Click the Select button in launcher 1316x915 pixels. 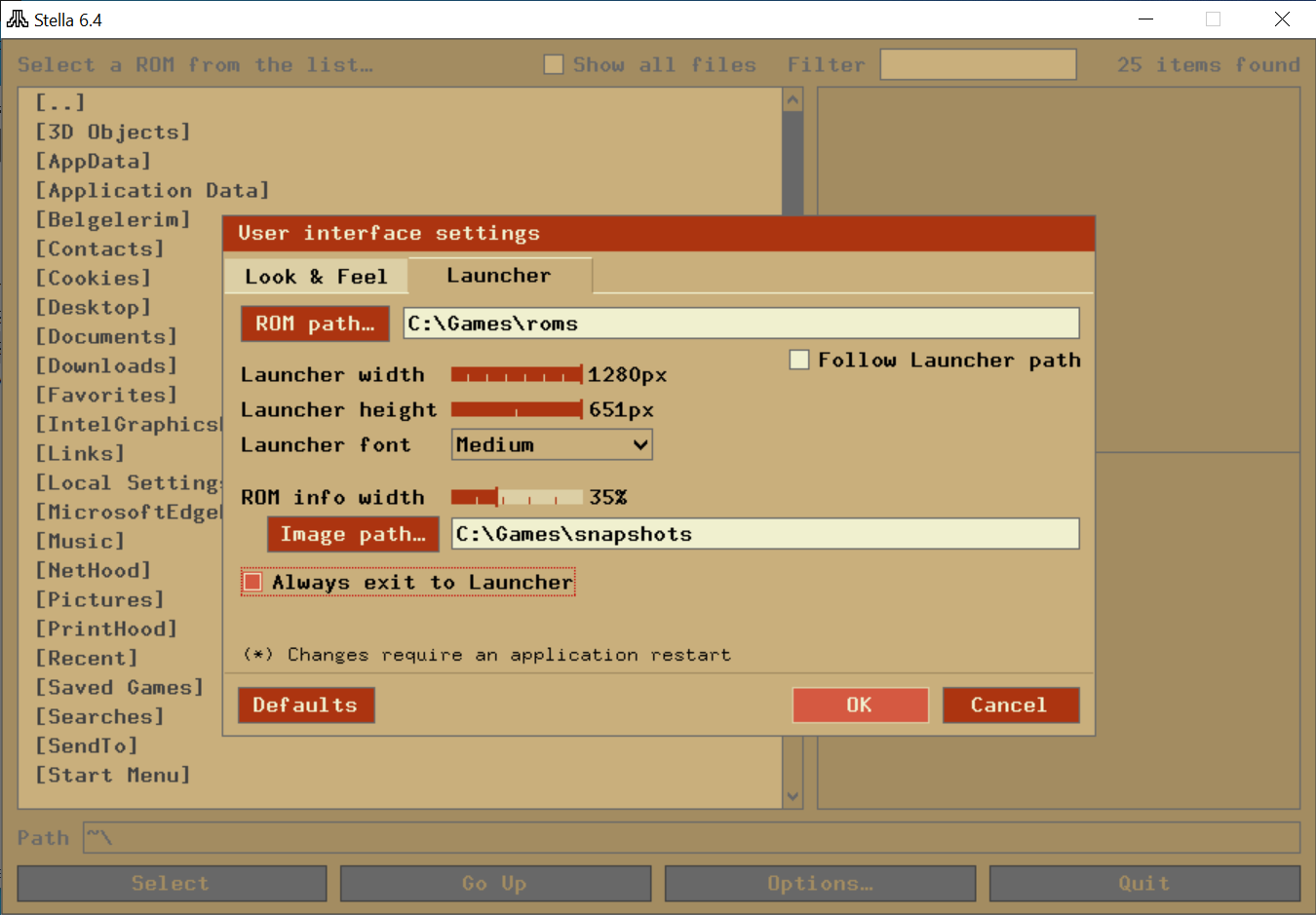(x=172, y=884)
